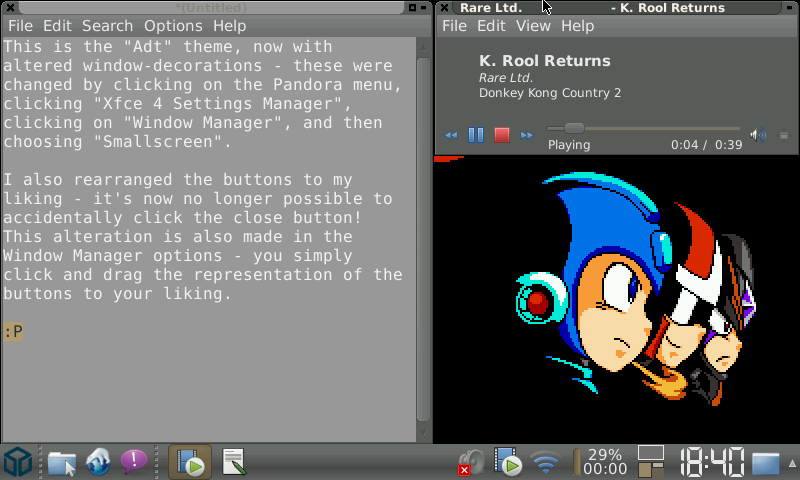Open the Pandora menu cube icon

pos(18,462)
